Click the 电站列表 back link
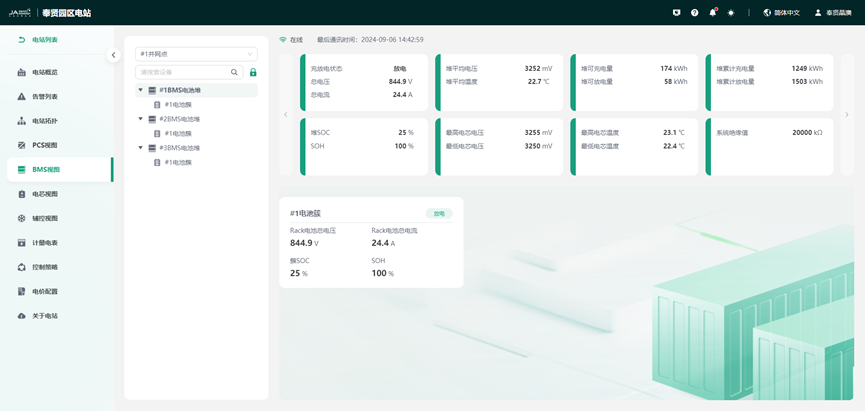Viewport: 865px width, 411px height. tap(38, 40)
